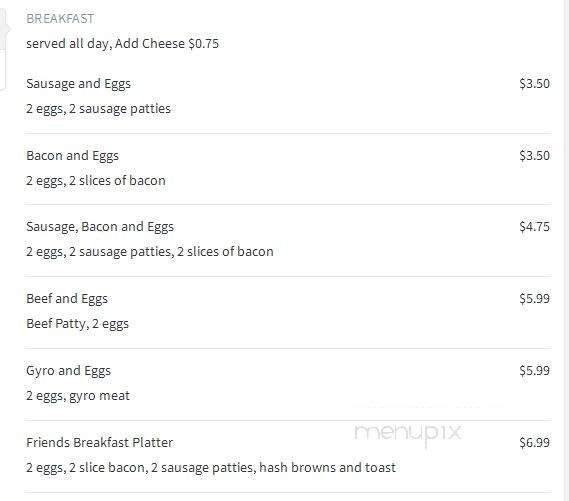The width and height of the screenshot is (569, 501).
Task: Click the '2 eggs, 2 sausage patties' description
Action: click(x=98, y=109)
